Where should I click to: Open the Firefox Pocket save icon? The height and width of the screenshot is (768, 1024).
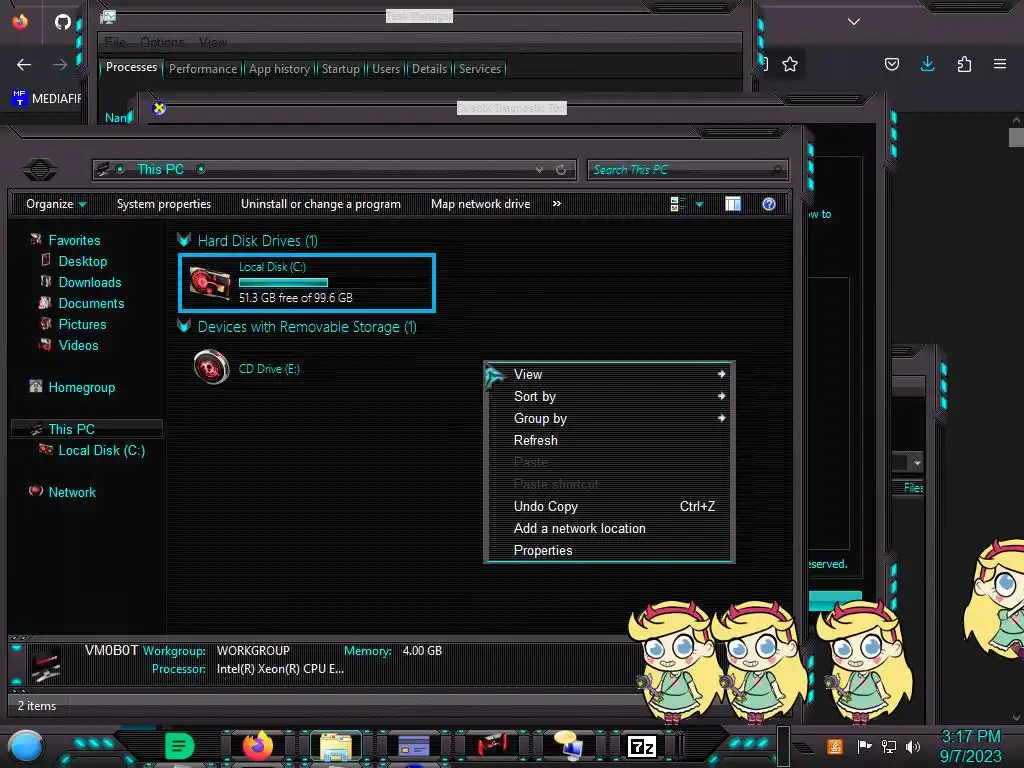tap(891, 64)
